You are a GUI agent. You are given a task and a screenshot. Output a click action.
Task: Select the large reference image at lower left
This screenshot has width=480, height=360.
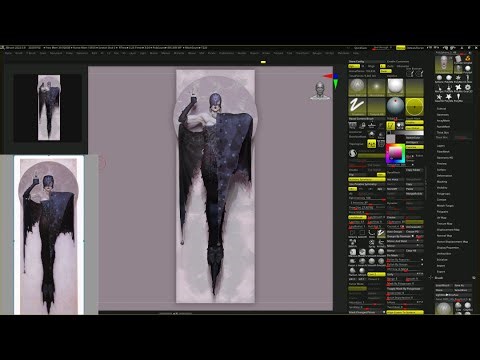click(49, 235)
